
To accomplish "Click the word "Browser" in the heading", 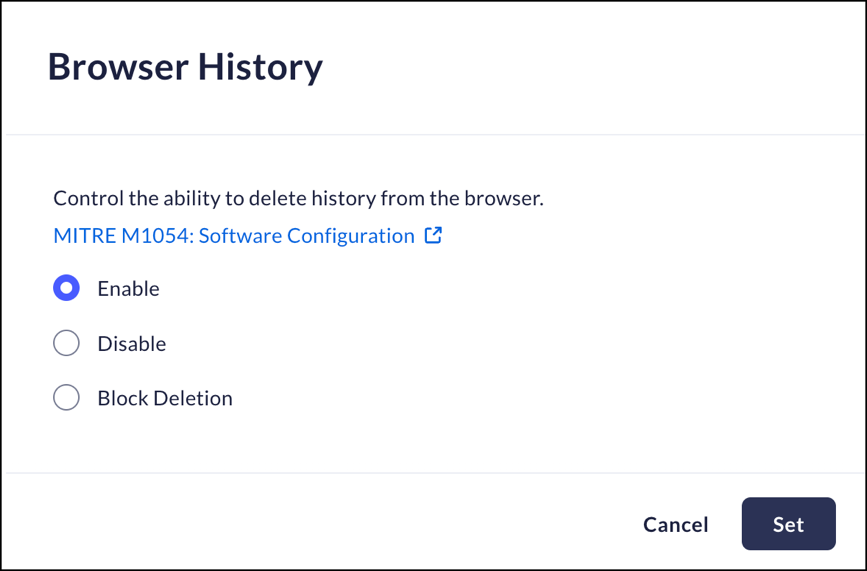I will (x=116, y=67).
